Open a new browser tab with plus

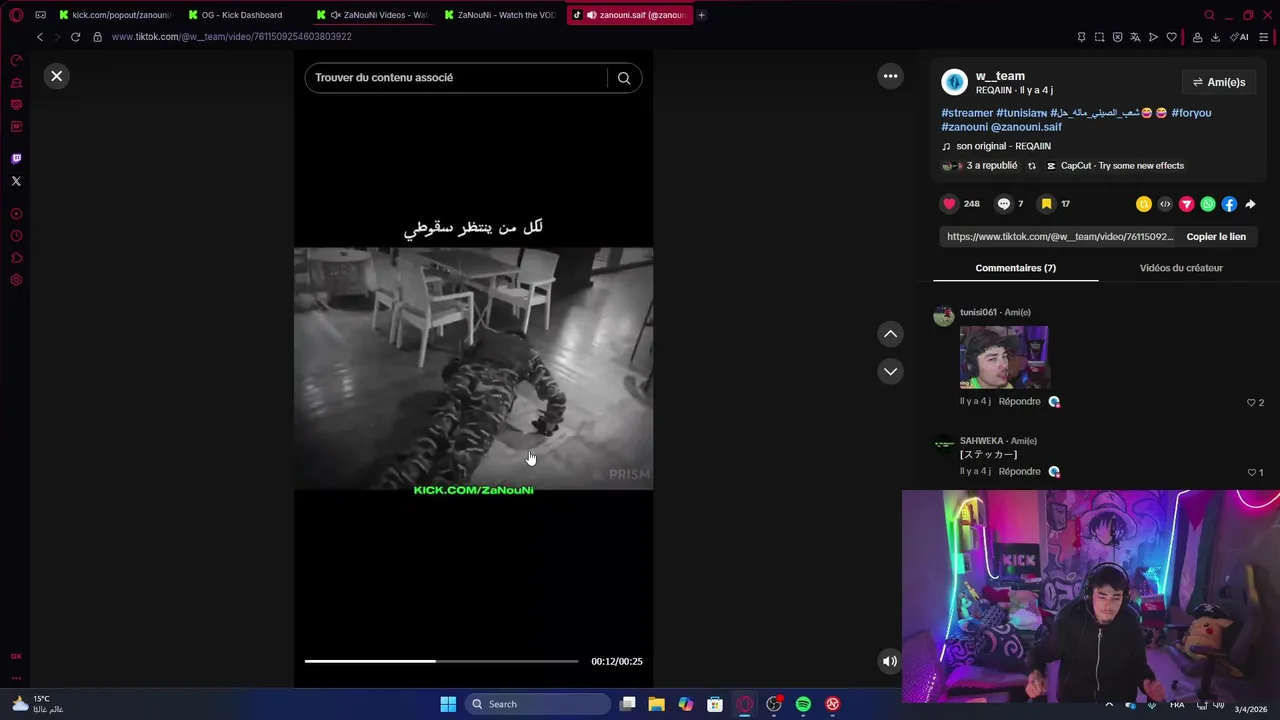(701, 15)
